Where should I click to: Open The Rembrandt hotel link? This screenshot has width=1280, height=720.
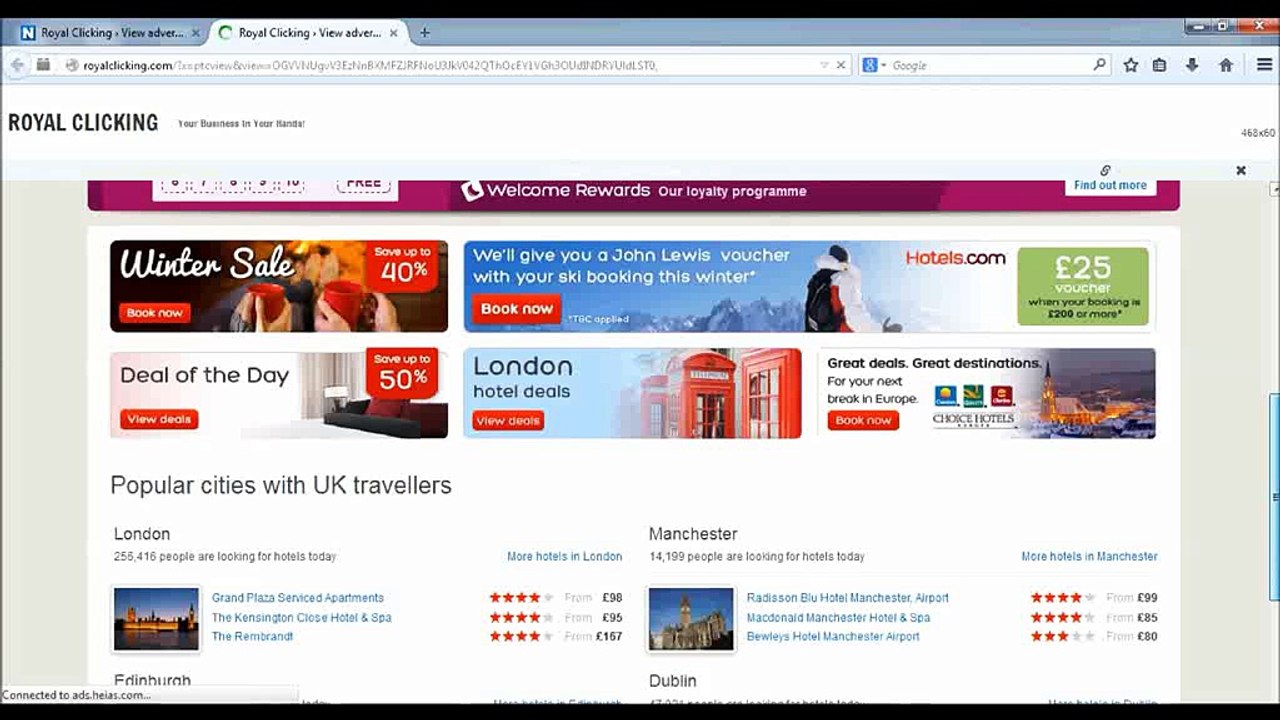[253, 637]
